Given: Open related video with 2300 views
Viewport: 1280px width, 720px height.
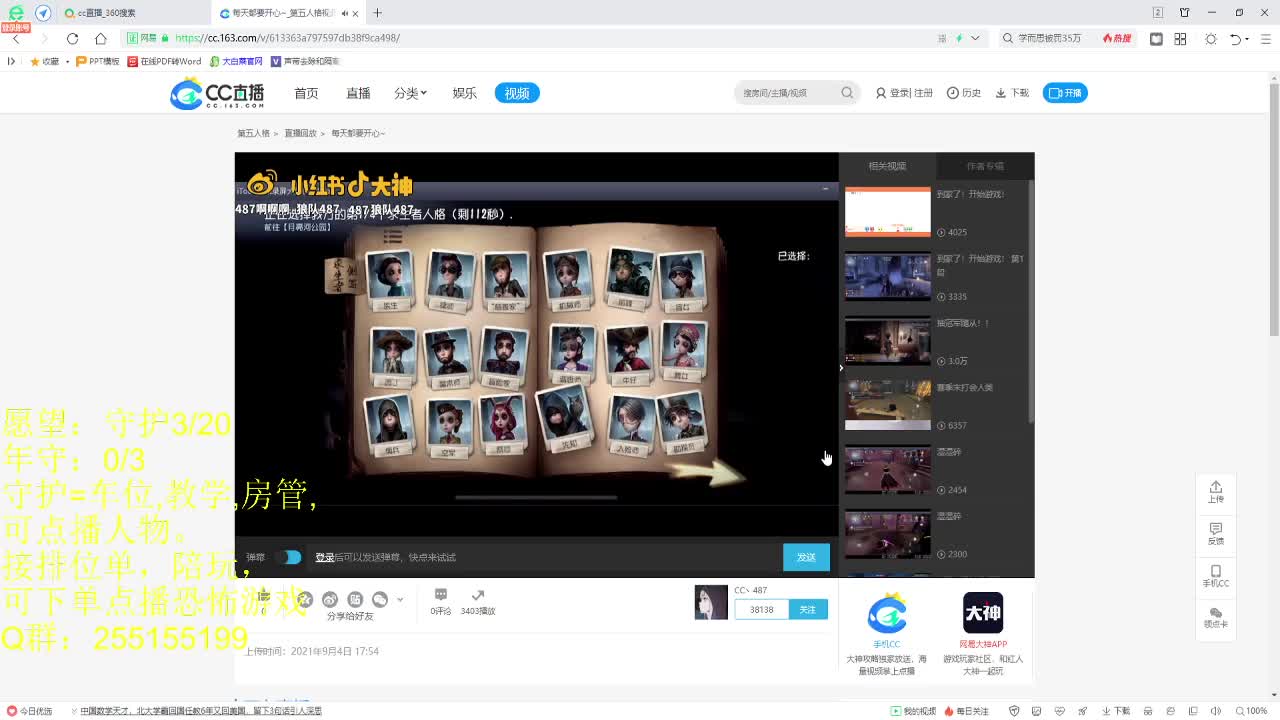Looking at the screenshot, I should pyautogui.click(x=887, y=534).
